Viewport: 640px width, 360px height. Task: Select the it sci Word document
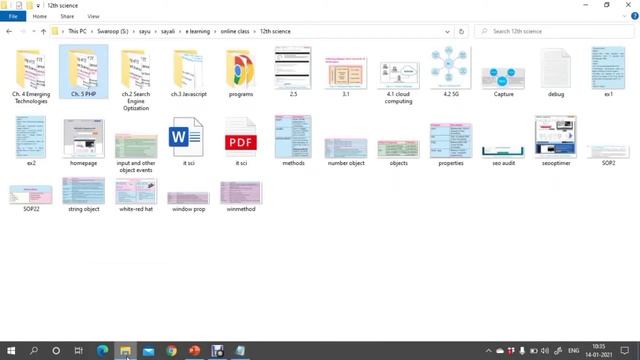[189, 141]
